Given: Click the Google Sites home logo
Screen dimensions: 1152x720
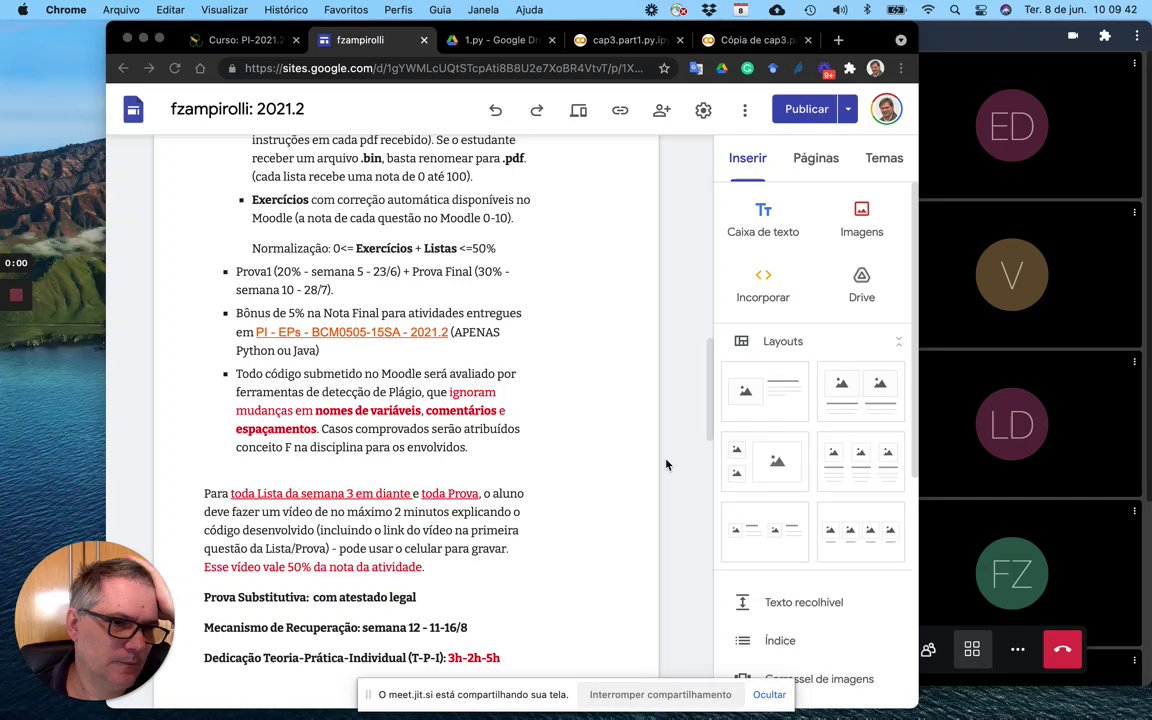Looking at the screenshot, I should pyautogui.click(x=133, y=109).
